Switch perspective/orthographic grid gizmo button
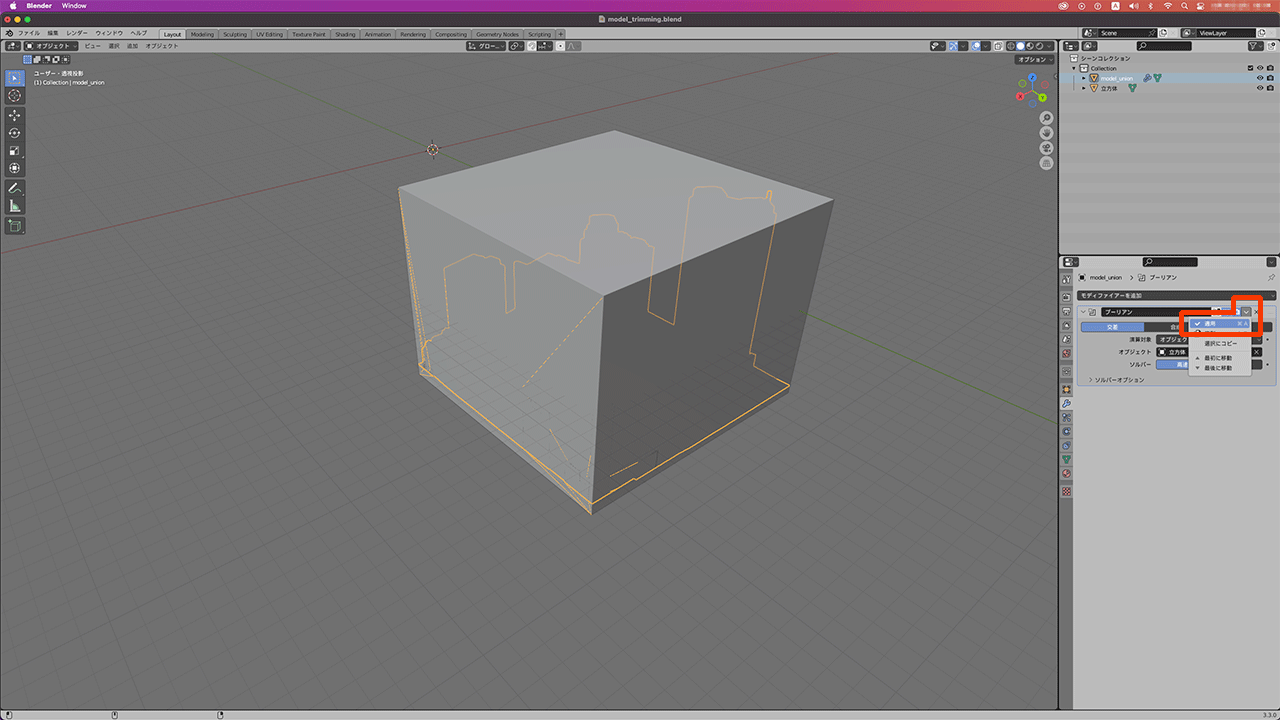This screenshot has height=720, width=1280. tap(1046, 163)
